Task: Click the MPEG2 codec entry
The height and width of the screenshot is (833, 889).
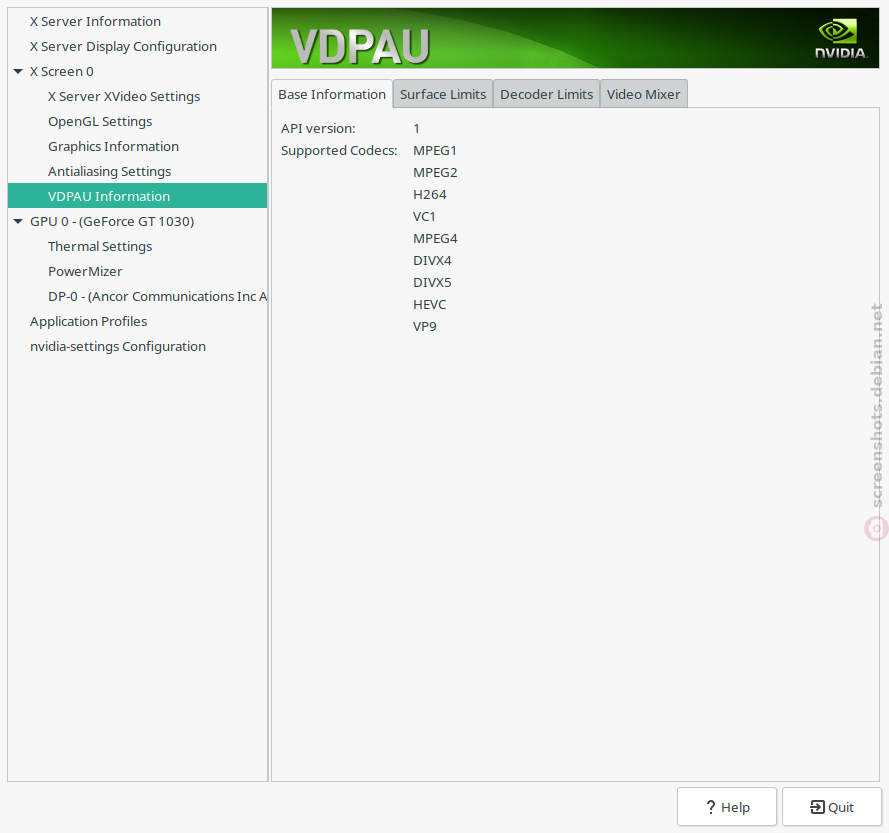Action: 435,172
